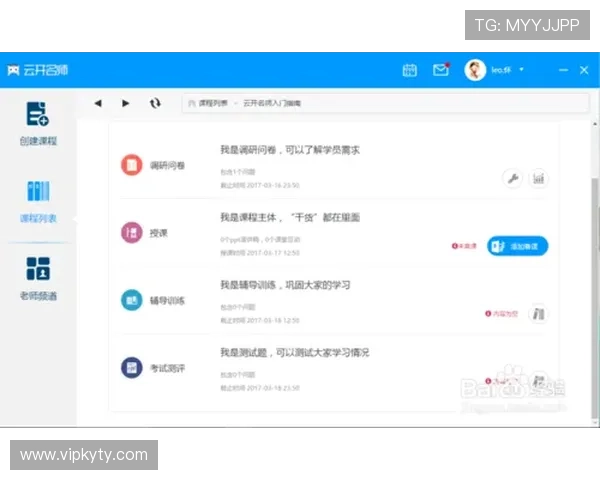Click the 考试测评 label text

tap(167, 368)
